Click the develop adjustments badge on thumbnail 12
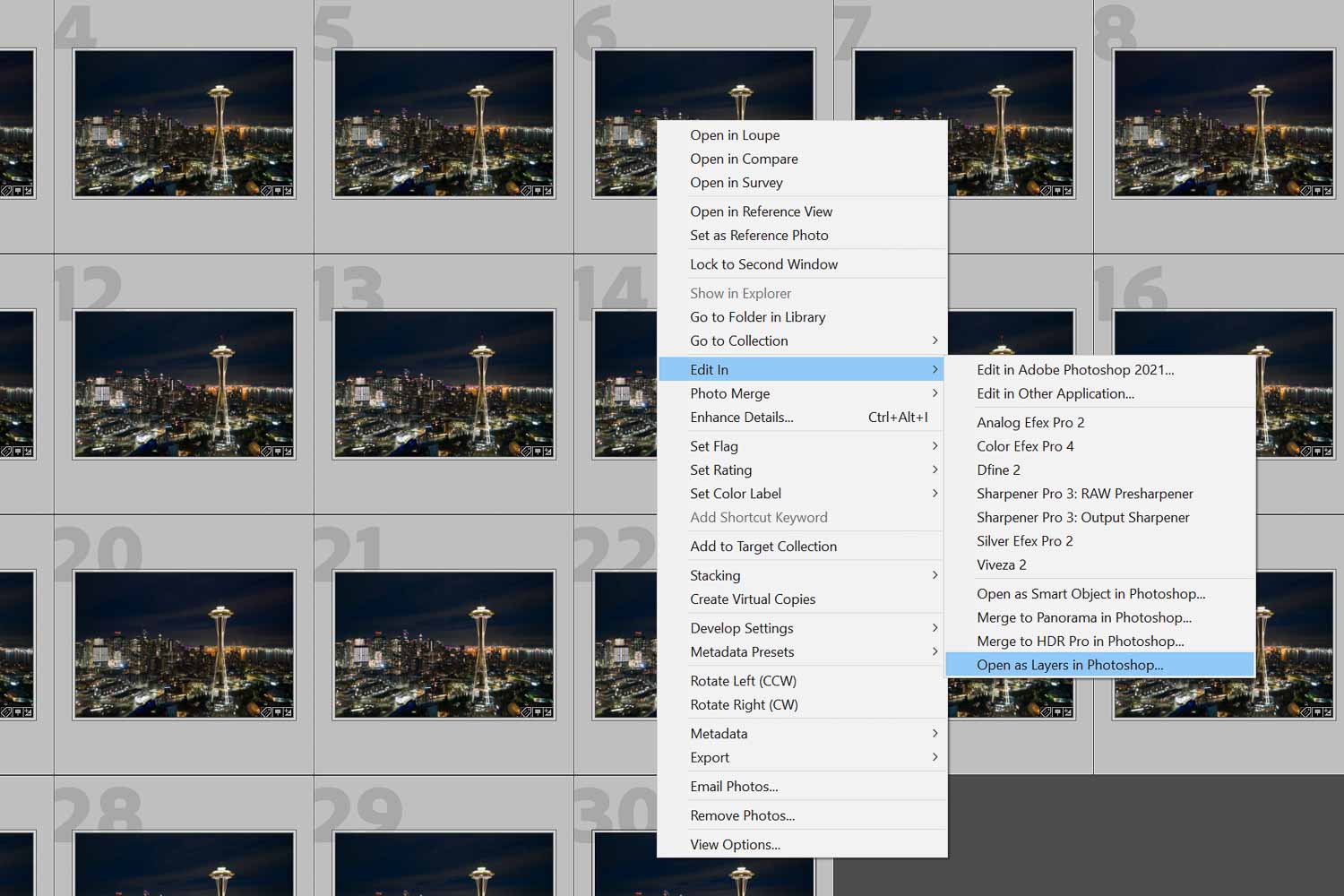Viewport: 1344px width, 896px height. pos(289,452)
